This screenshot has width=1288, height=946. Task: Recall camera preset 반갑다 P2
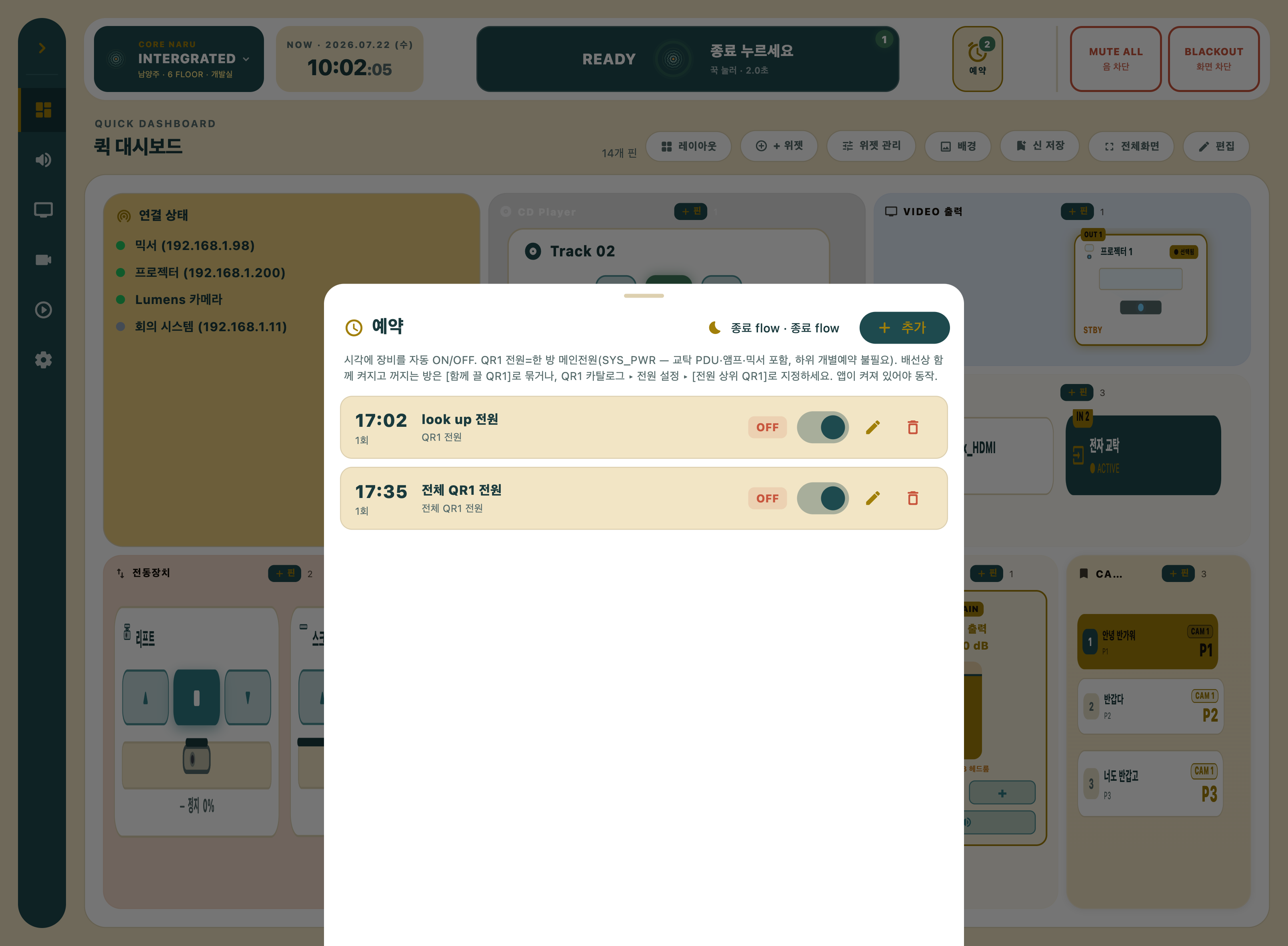pyautogui.click(x=1150, y=706)
